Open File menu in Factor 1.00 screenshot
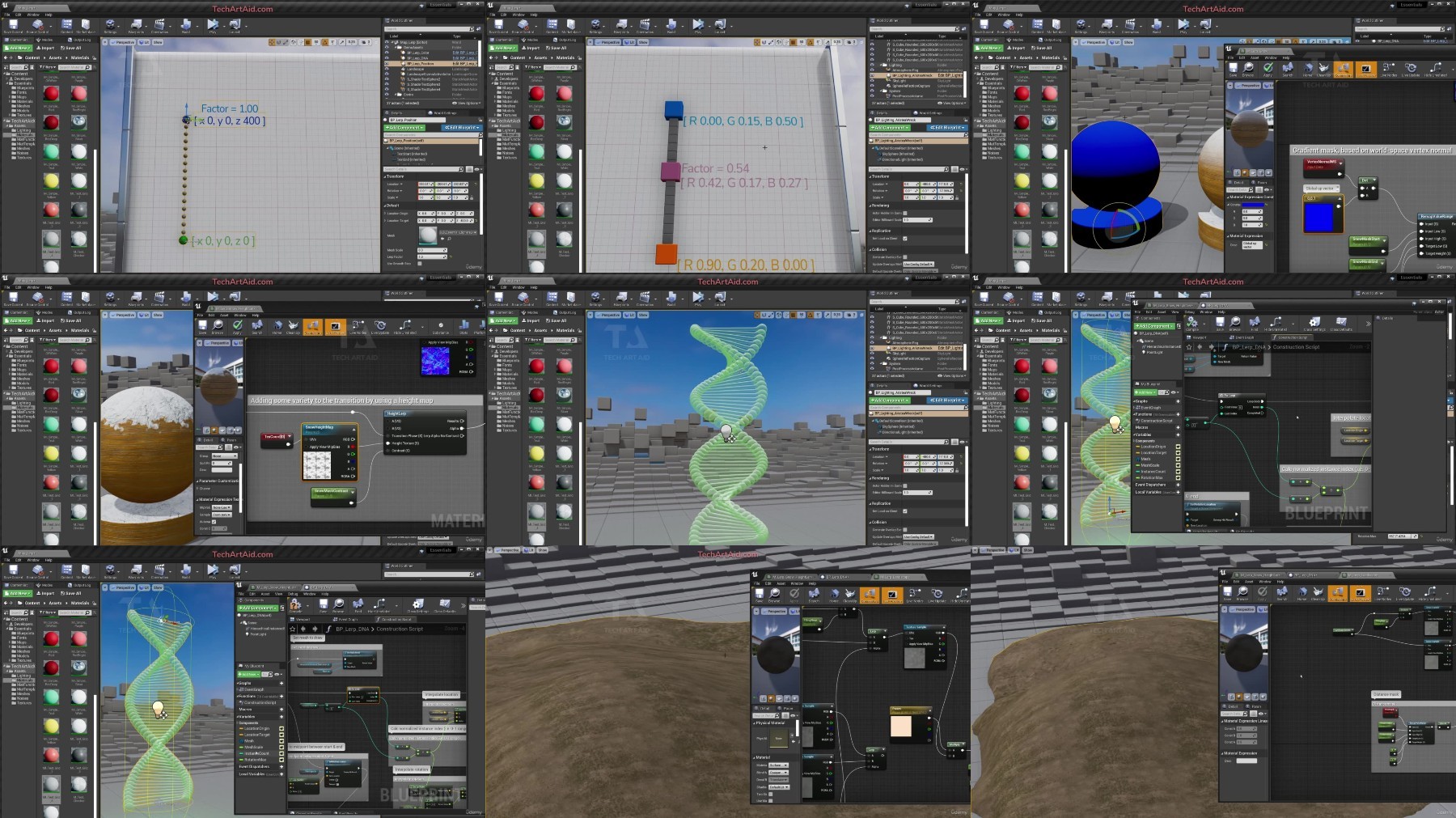The width and height of the screenshot is (1456, 818). 6,15
